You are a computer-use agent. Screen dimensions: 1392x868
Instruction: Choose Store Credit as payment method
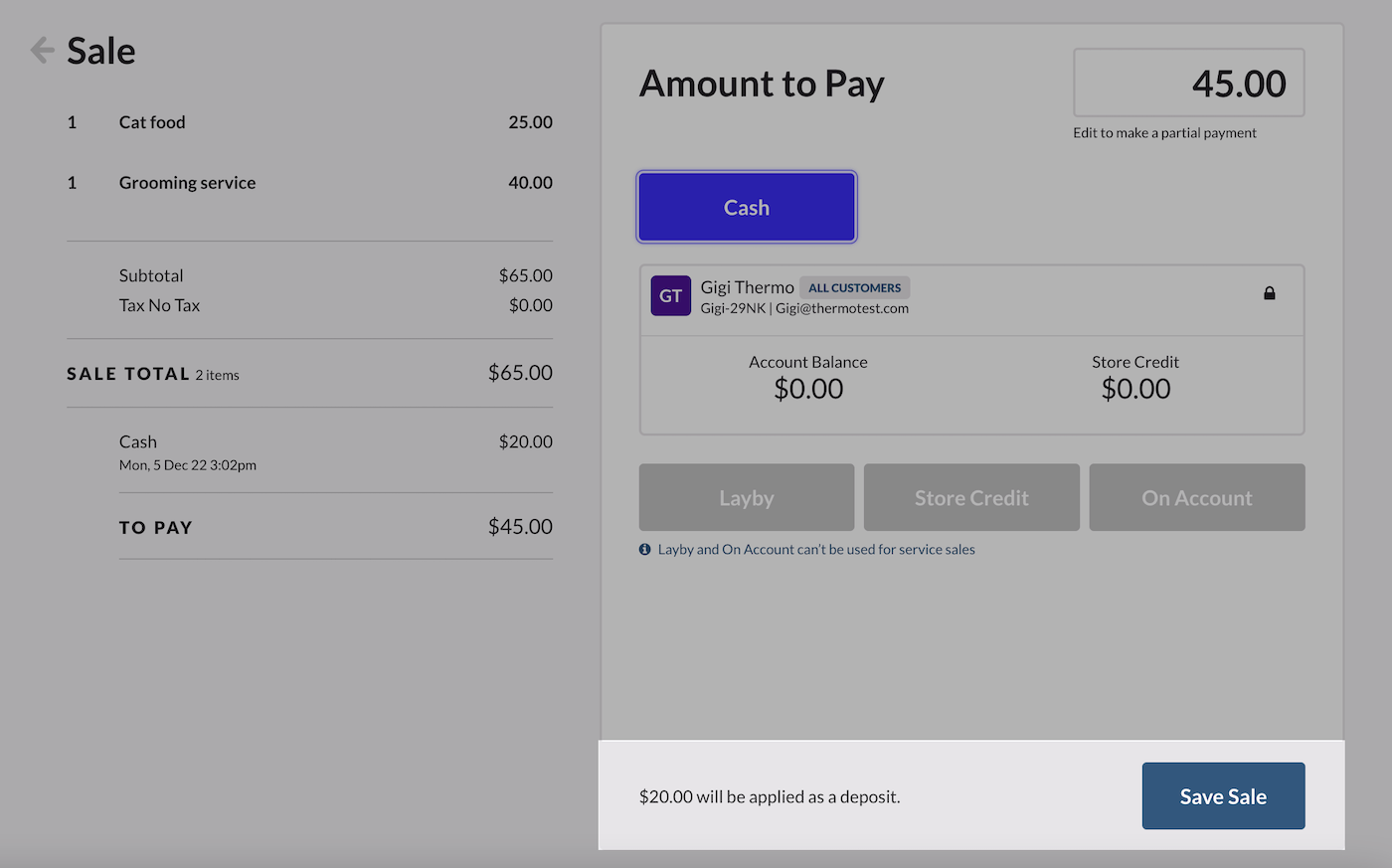point(971,497)
